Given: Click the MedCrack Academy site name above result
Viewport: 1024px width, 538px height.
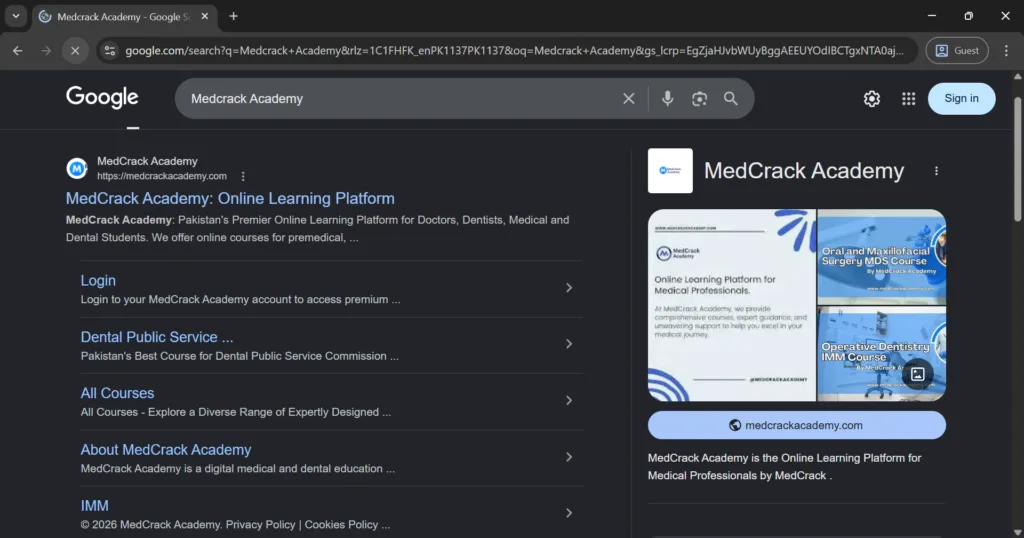Looking at the screenshot, I should 147,161.
